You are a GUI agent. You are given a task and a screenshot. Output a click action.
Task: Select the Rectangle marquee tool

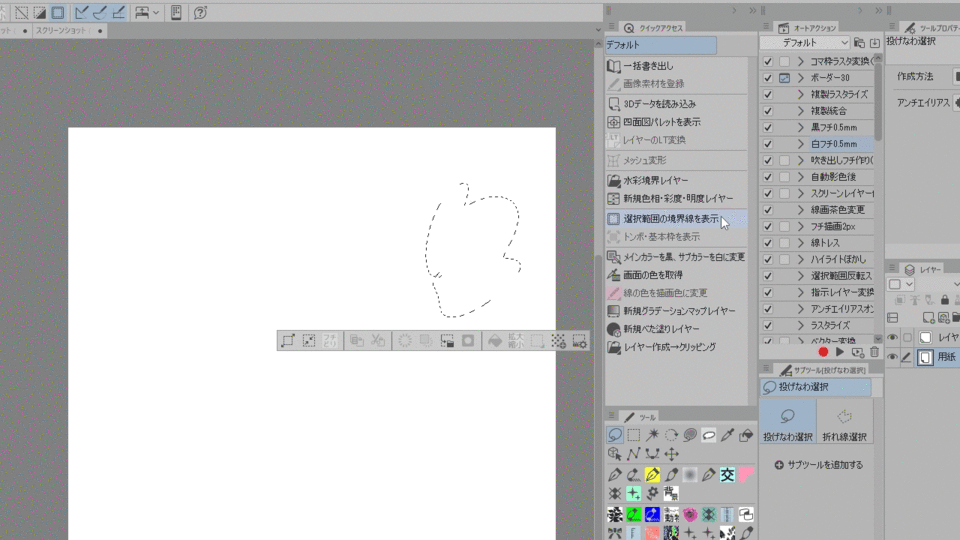634,435
